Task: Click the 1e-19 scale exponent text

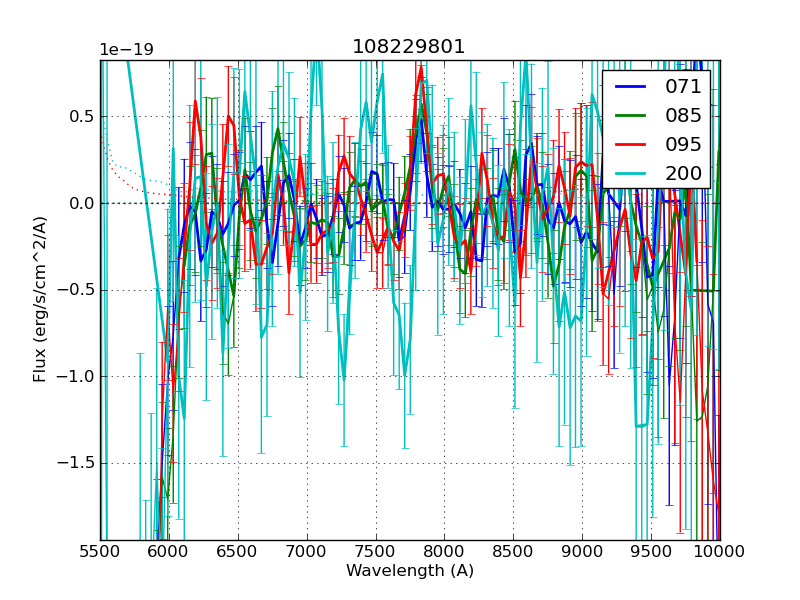Action: tap(125, 50)
